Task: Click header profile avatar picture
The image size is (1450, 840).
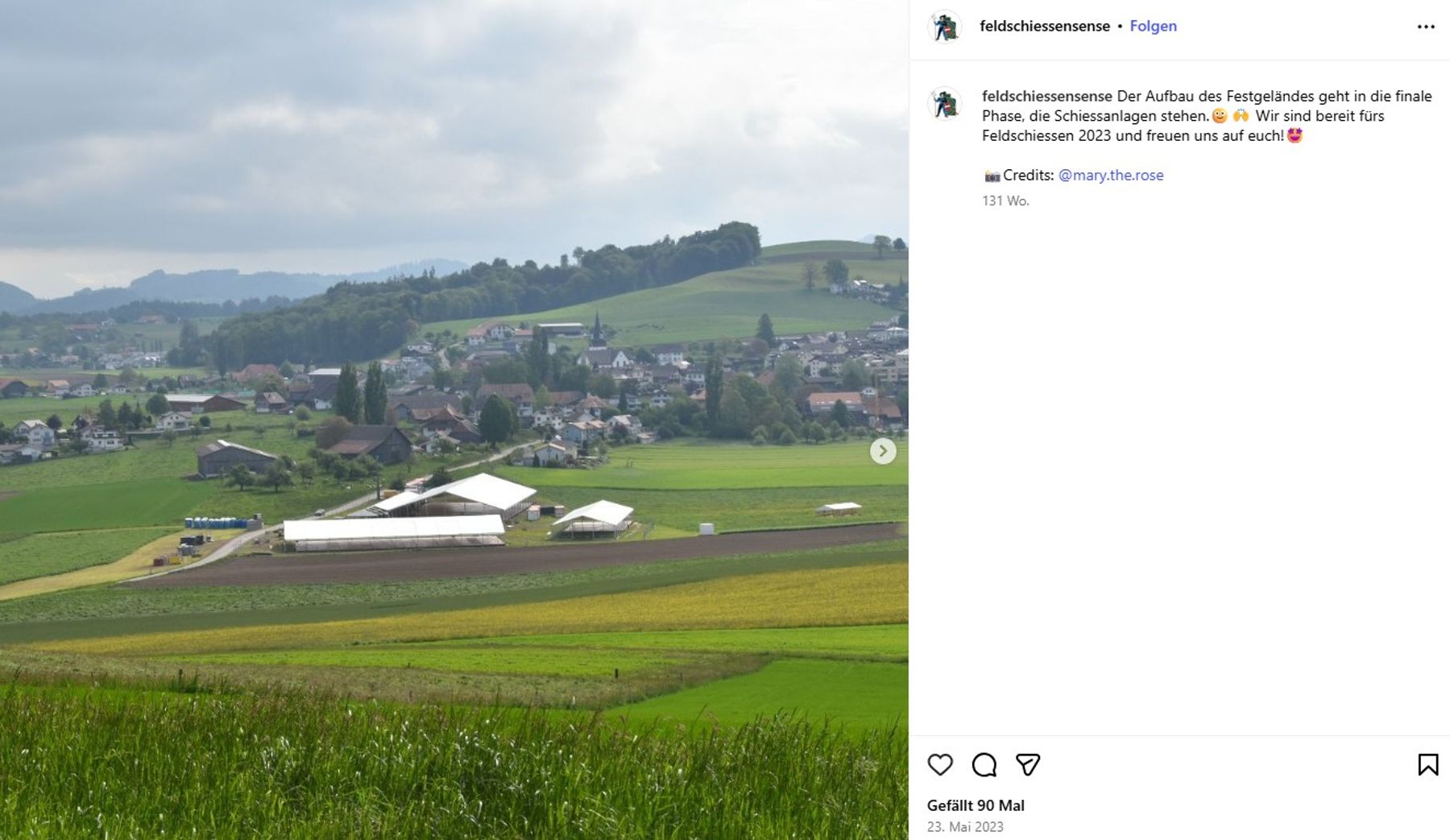Action: 945,27
